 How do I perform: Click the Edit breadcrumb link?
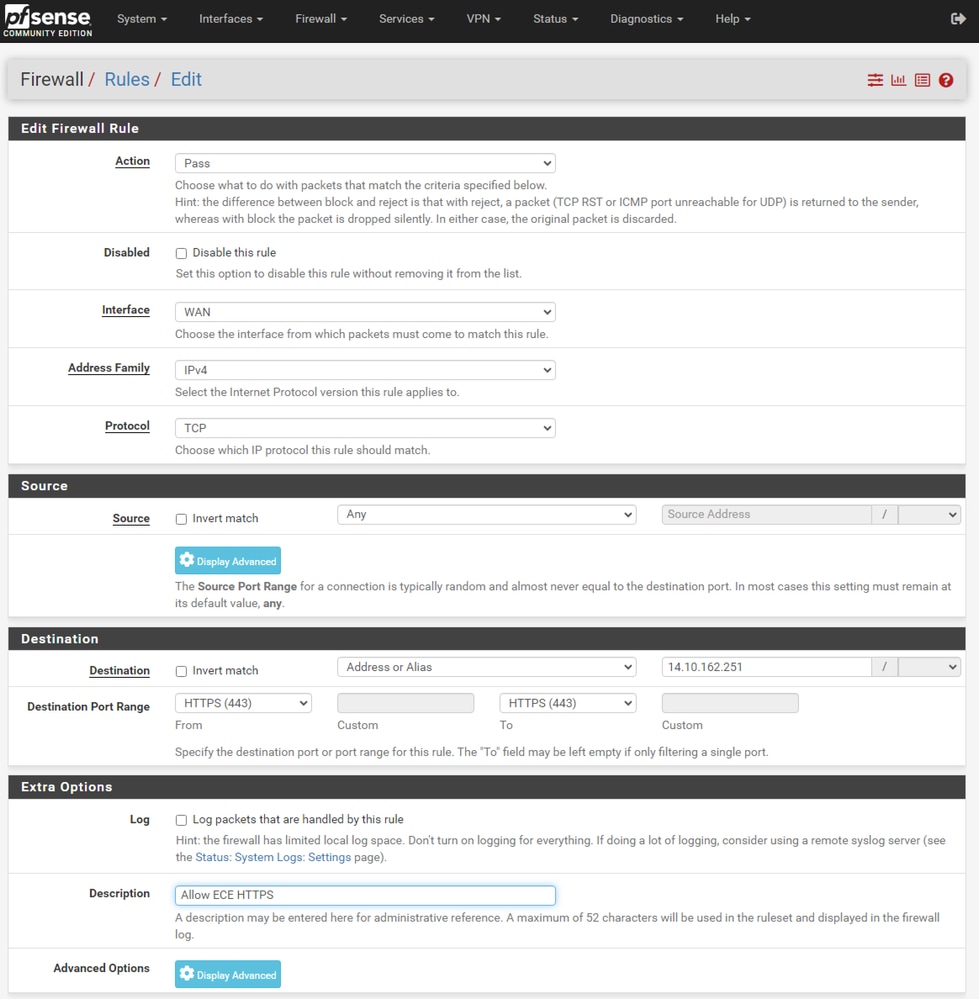tap(186, 79)
